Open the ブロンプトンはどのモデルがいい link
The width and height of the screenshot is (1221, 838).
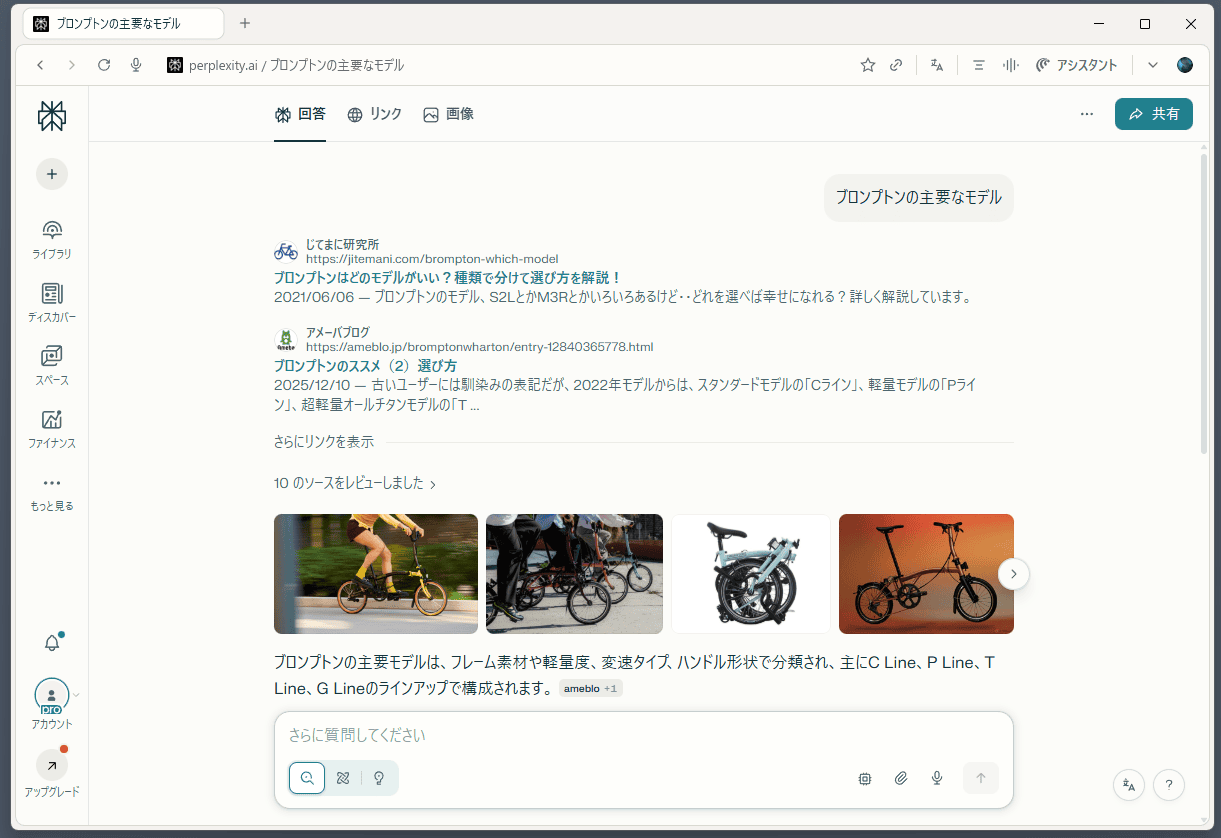[447, 277]
